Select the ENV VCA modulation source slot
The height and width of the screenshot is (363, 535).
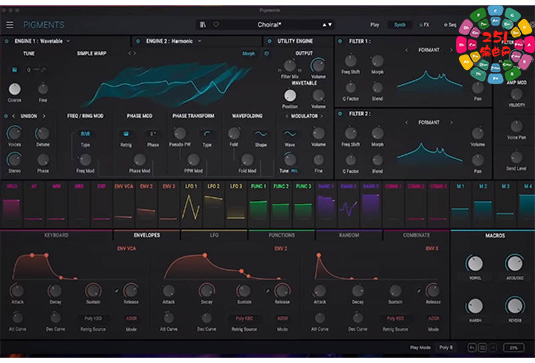tap(124, 204)
